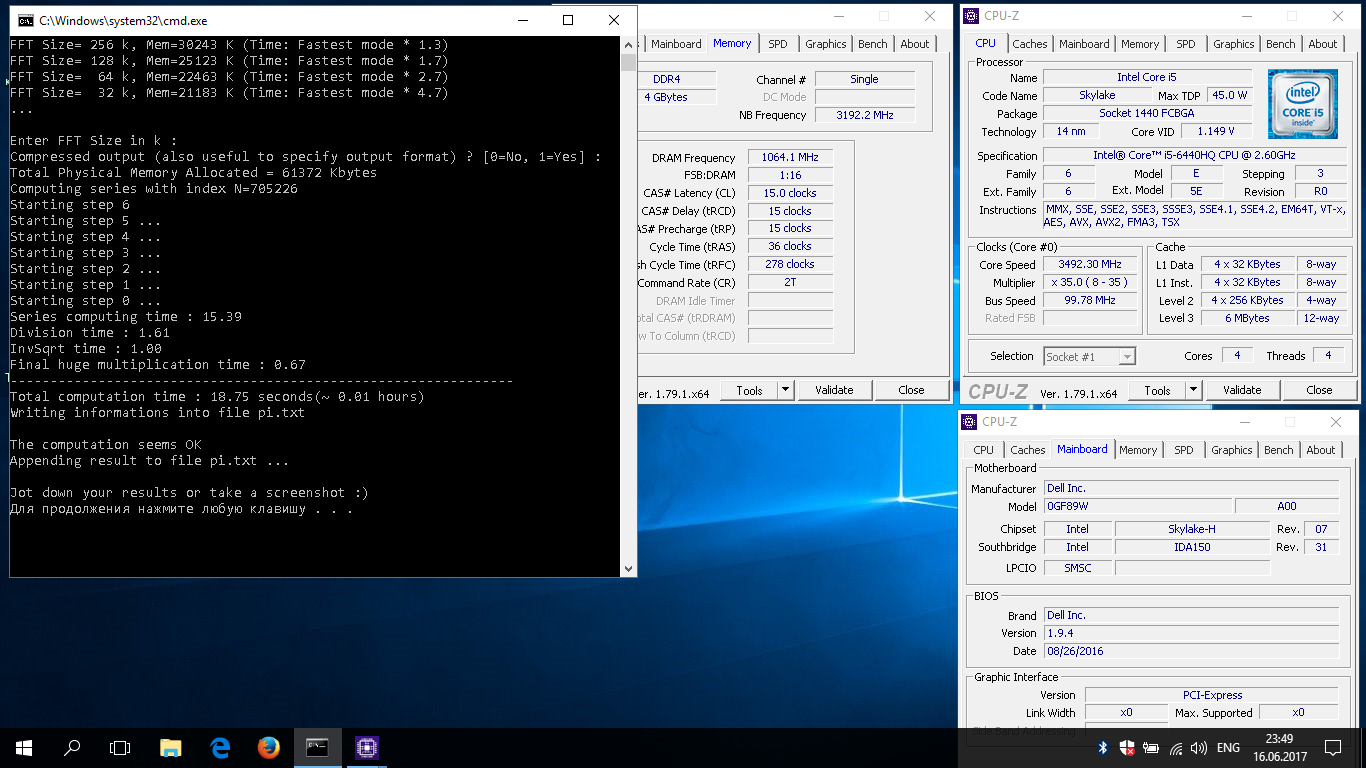Open the Wi-Fi network tray icon

click(1176, 747)
